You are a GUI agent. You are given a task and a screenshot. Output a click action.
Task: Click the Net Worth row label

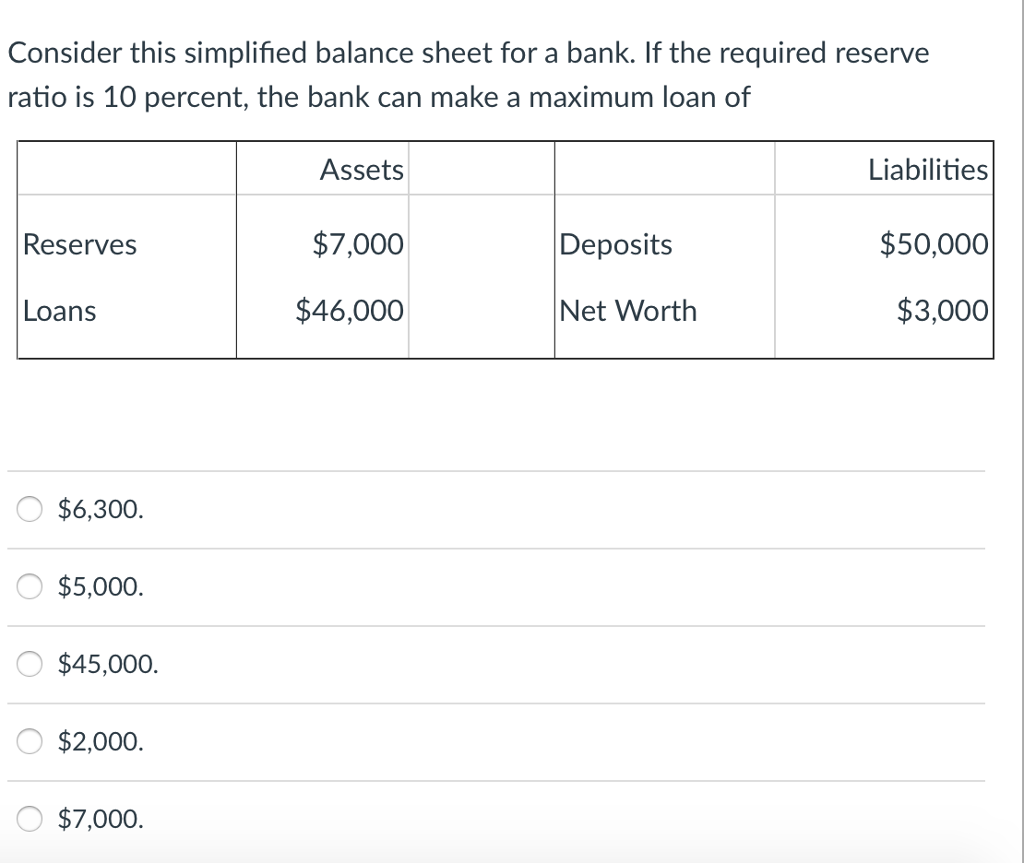point(627,311)
